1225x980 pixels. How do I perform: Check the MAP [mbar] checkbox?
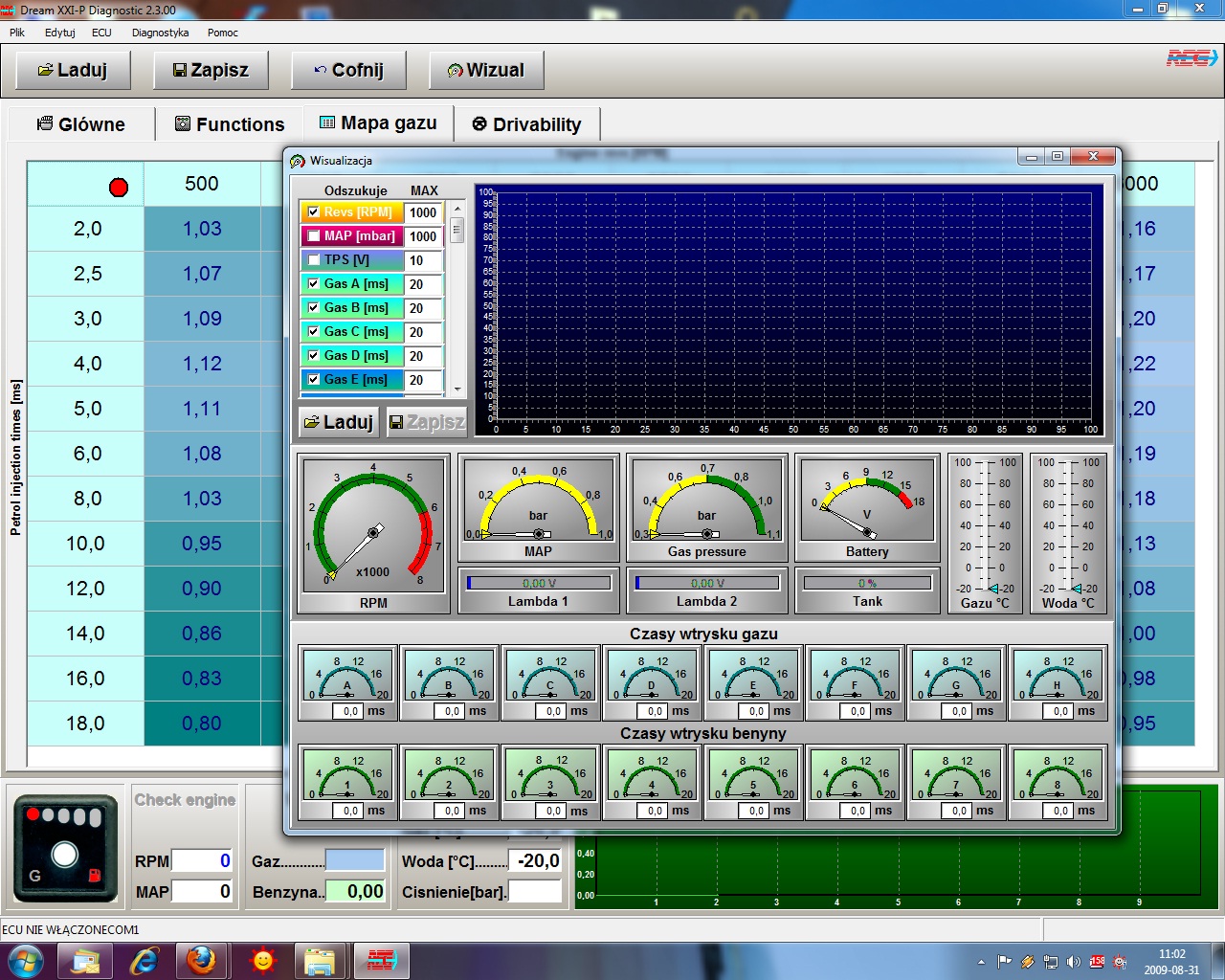click(x=313, y=236)
